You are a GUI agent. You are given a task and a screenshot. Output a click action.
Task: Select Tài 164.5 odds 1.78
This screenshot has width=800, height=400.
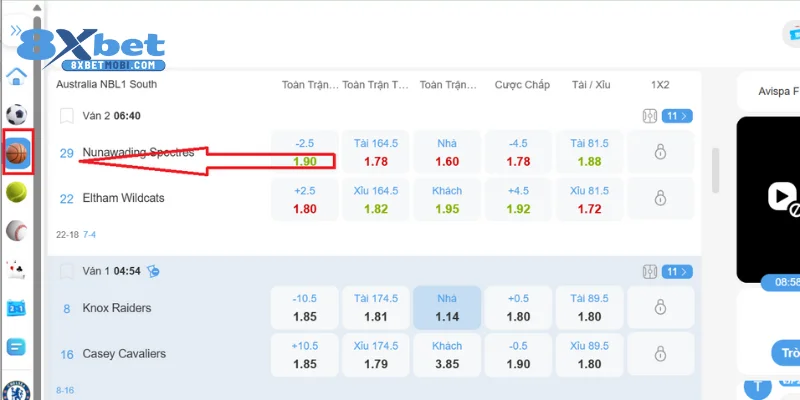(376, 152)
